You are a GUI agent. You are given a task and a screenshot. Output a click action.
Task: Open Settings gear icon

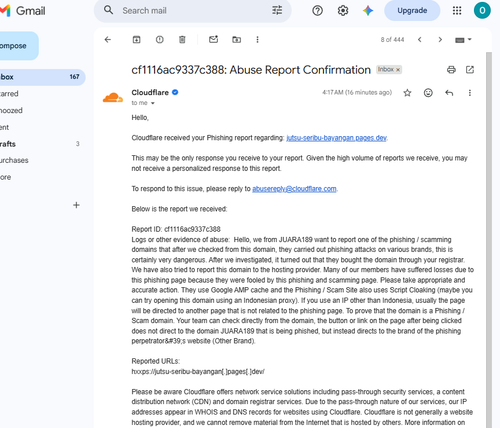point(343,11)
